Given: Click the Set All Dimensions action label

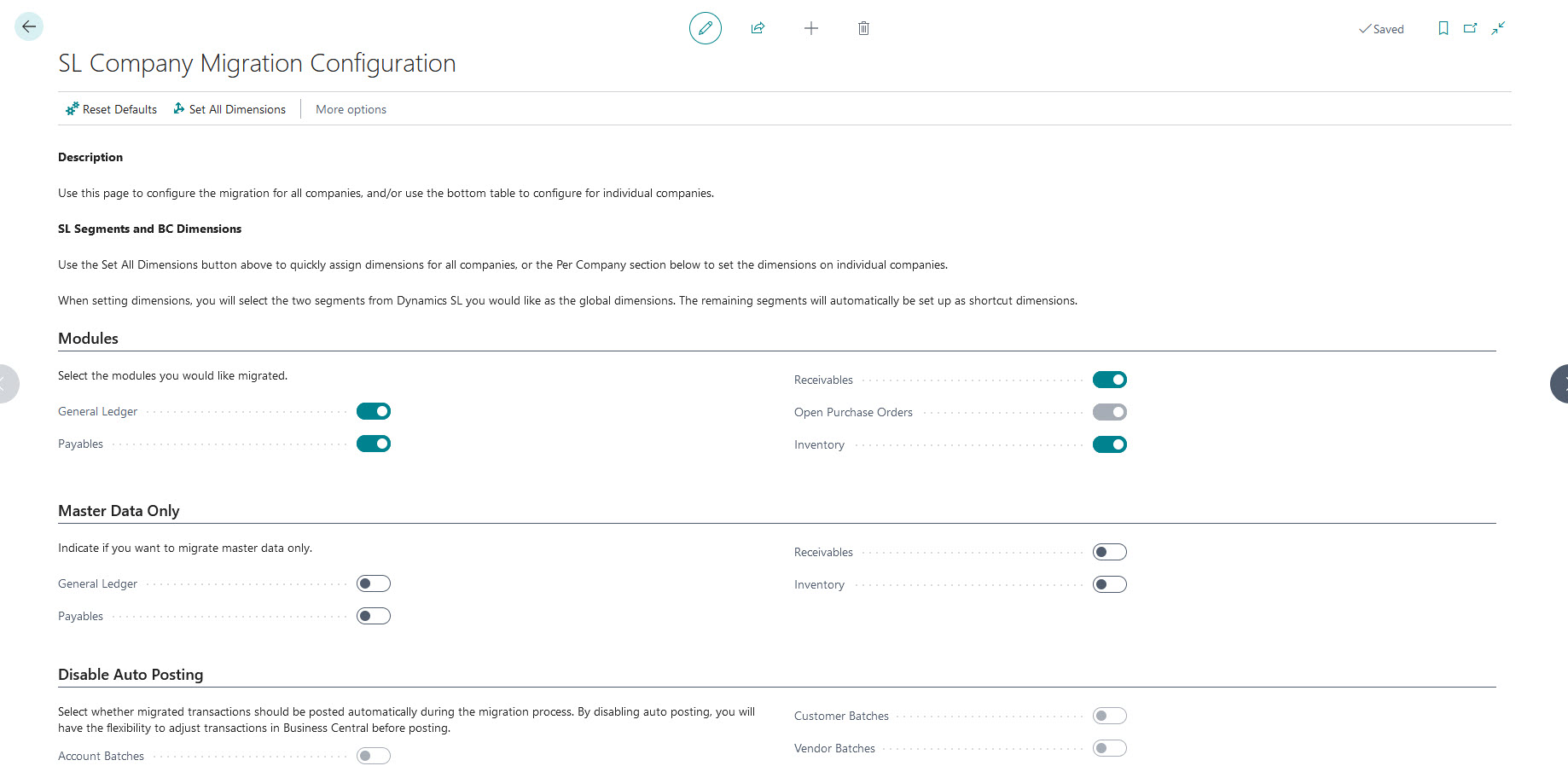Looking at the screenshot, I should click(x=237, y=109).
